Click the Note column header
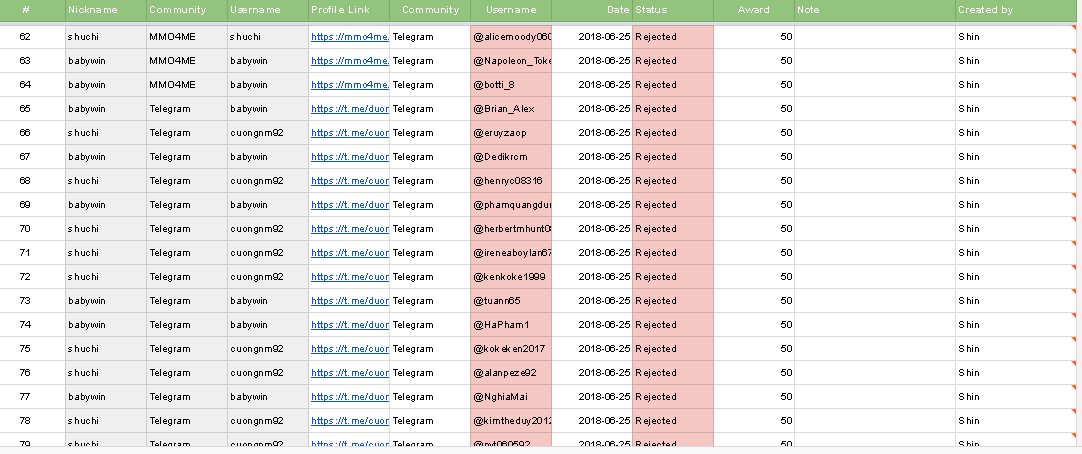Screen dimensions: 1082x454 809,10
